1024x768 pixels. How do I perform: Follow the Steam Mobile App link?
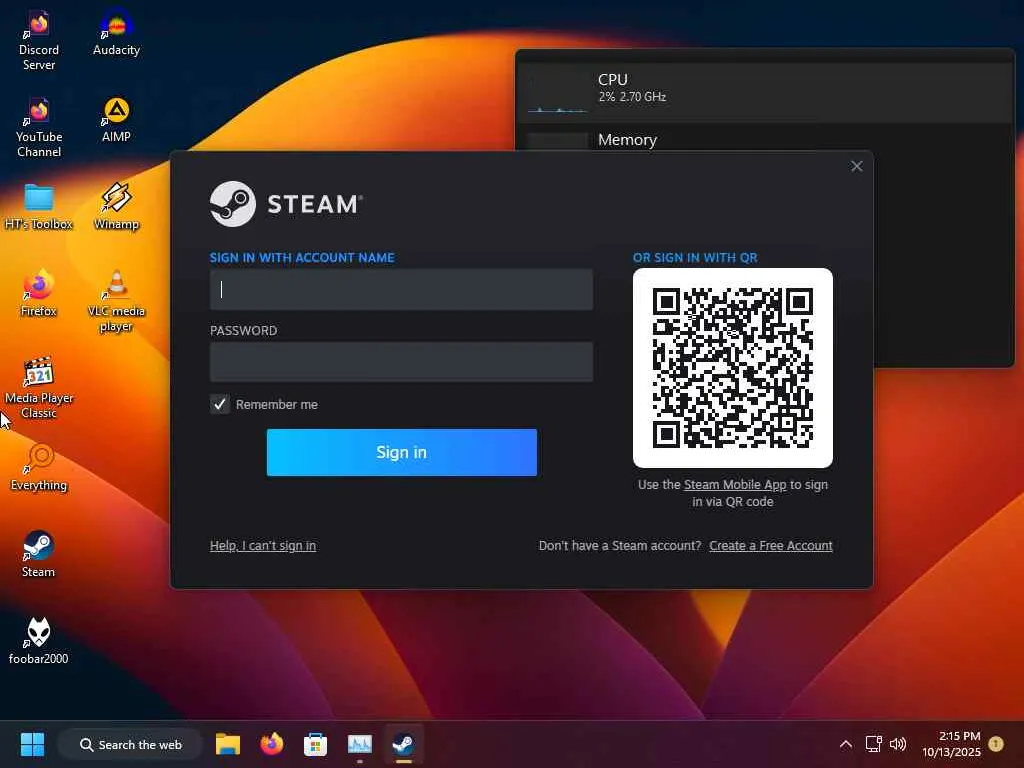735,485
